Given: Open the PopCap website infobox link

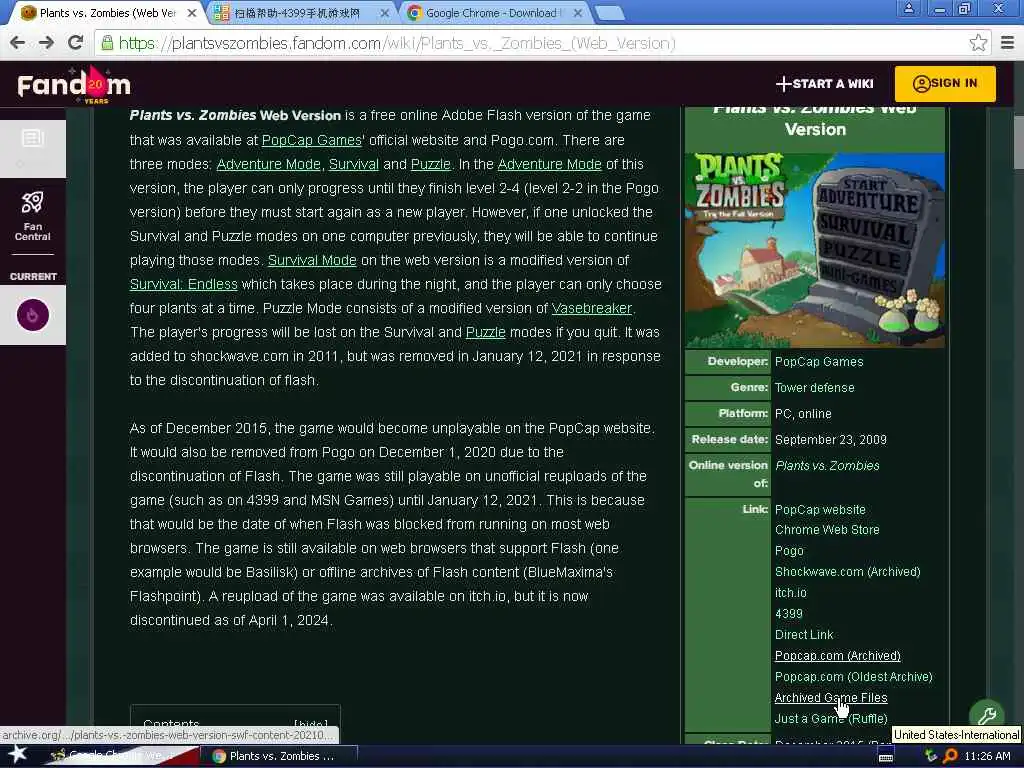Looking at the screenshot, I should pyautogui.click(x=820, y=509).
